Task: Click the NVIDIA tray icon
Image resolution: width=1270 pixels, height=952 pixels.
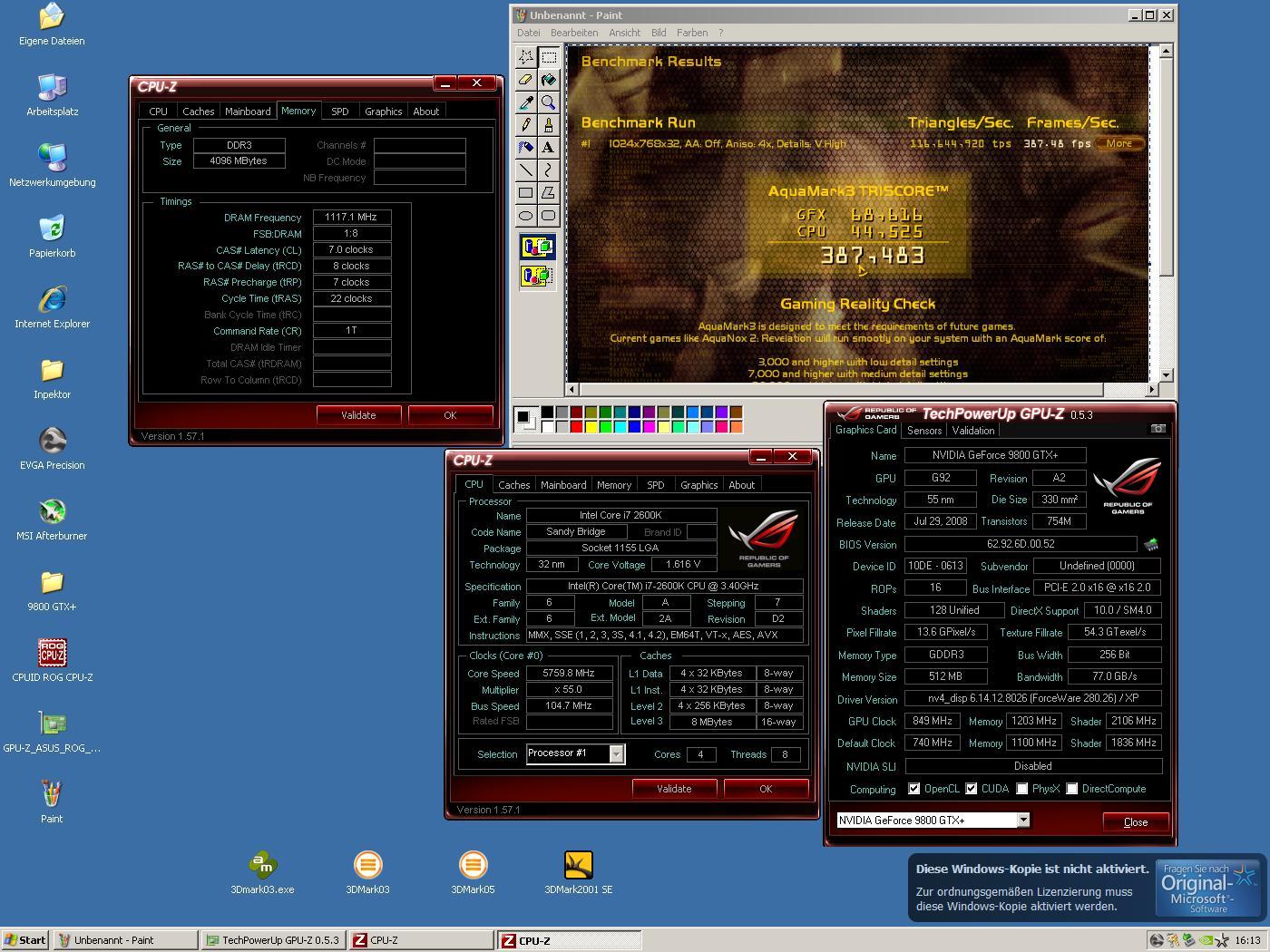Action: pos(1206,940)
